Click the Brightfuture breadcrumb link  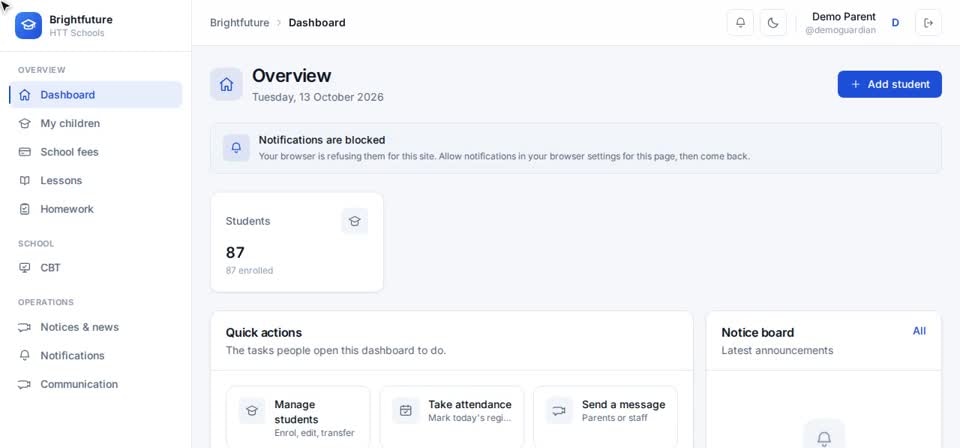pyautogui.click(x=239, y=23)
